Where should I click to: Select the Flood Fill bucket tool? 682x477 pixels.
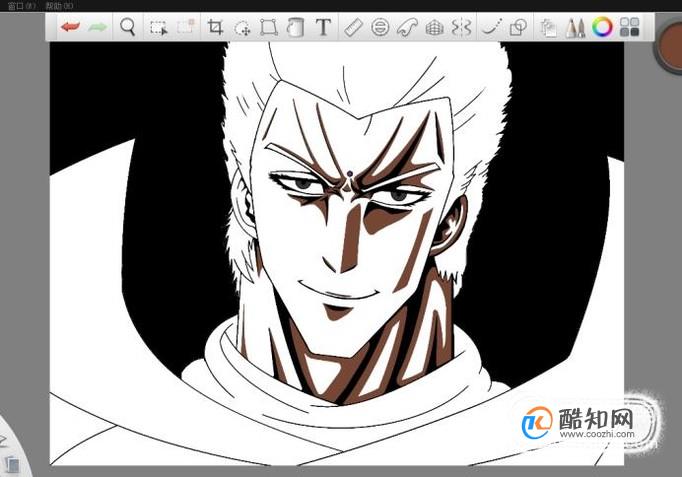coord(295,27)
